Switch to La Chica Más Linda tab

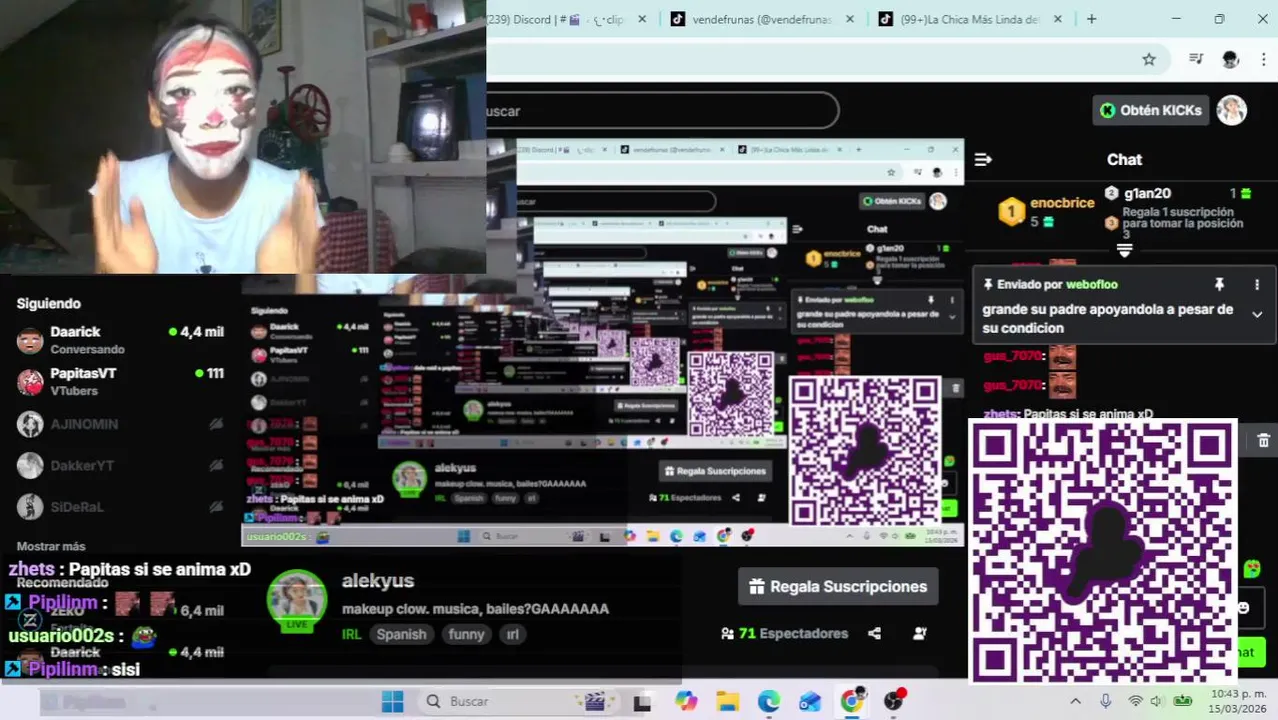[960, 19]
